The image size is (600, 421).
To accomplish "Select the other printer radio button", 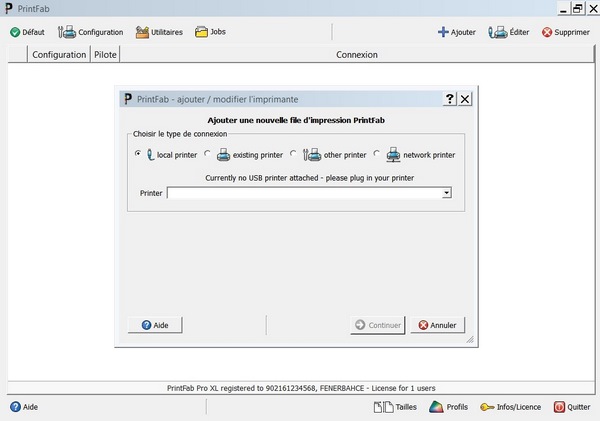I will 293,153.
